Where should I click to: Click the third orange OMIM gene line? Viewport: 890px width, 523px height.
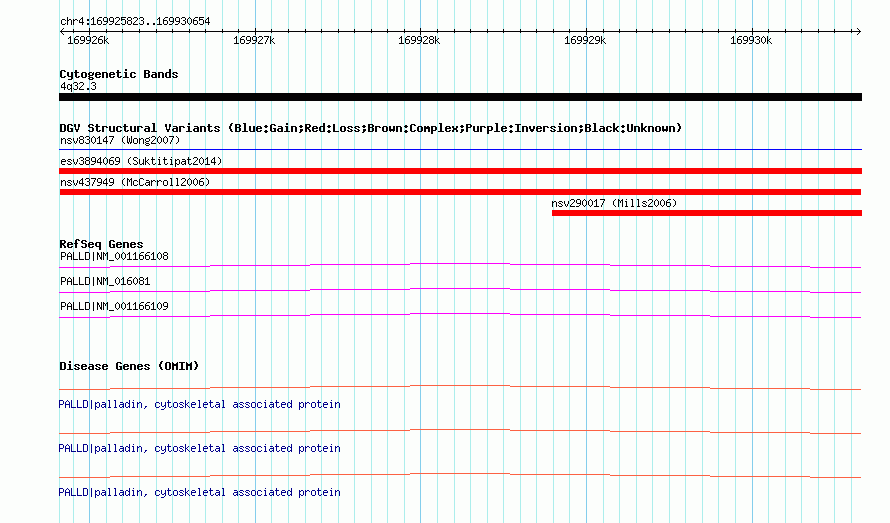tap(460, 475)
